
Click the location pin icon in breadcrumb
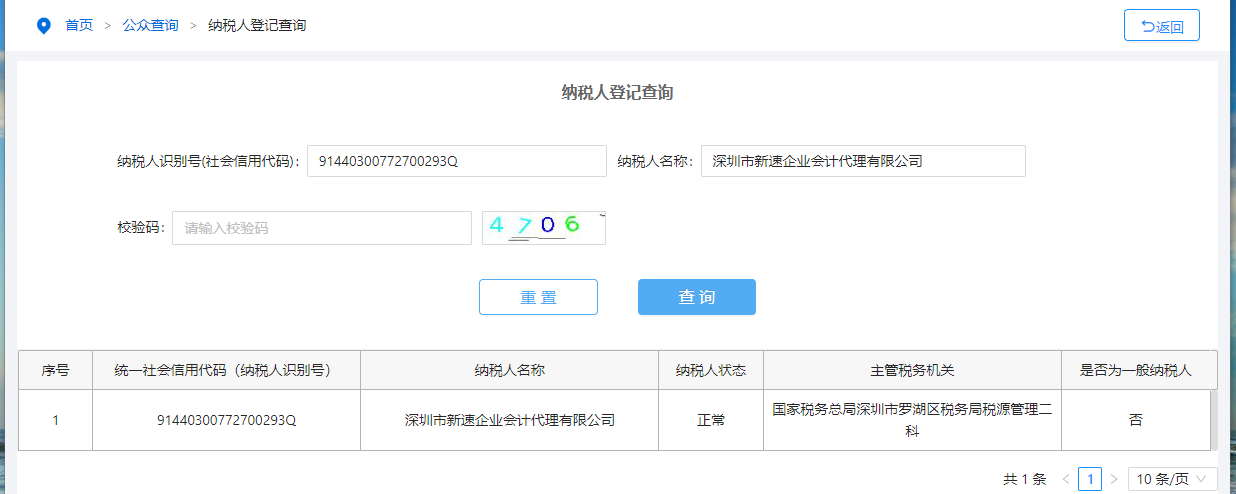pos(43,26)
